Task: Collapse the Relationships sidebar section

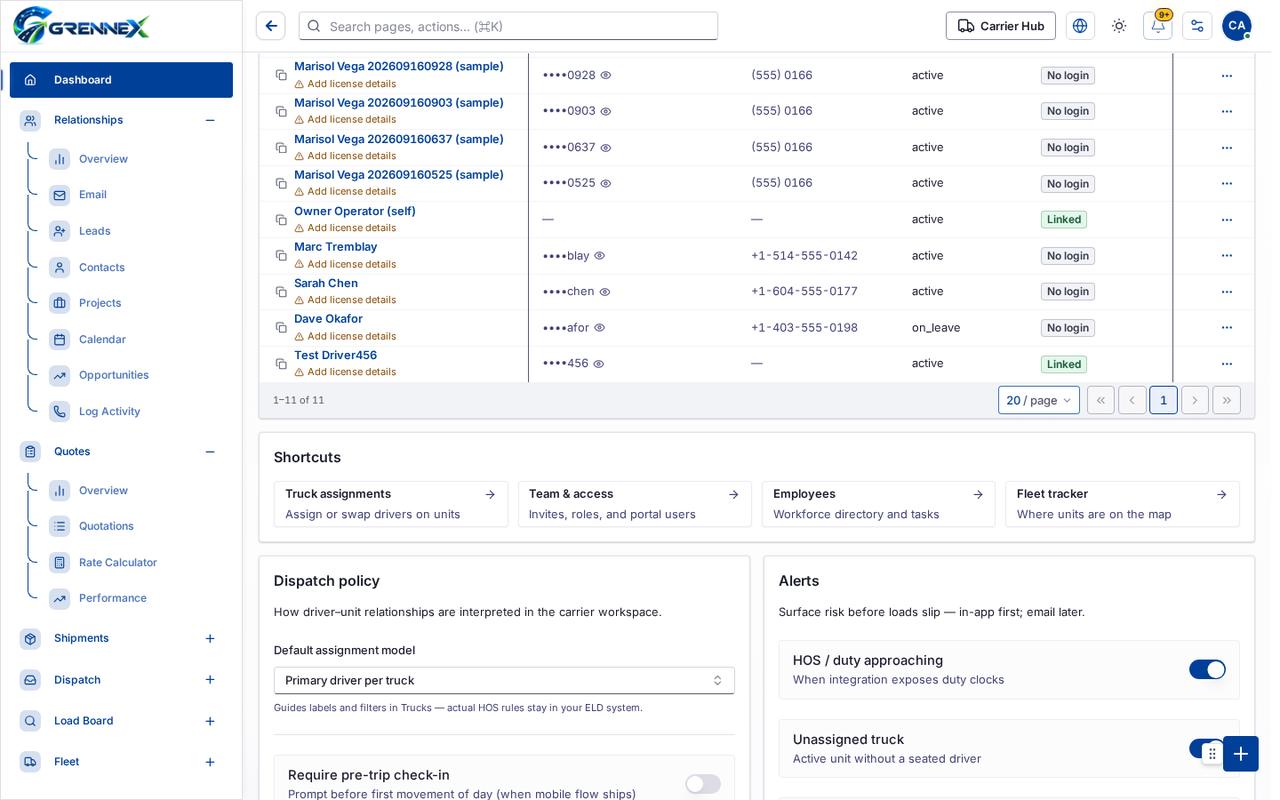Action: [210, 120]
